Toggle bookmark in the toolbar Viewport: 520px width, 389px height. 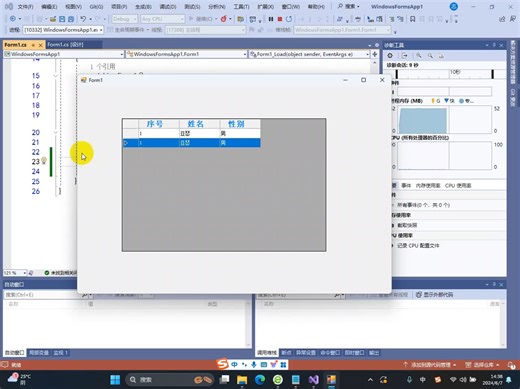412,19
